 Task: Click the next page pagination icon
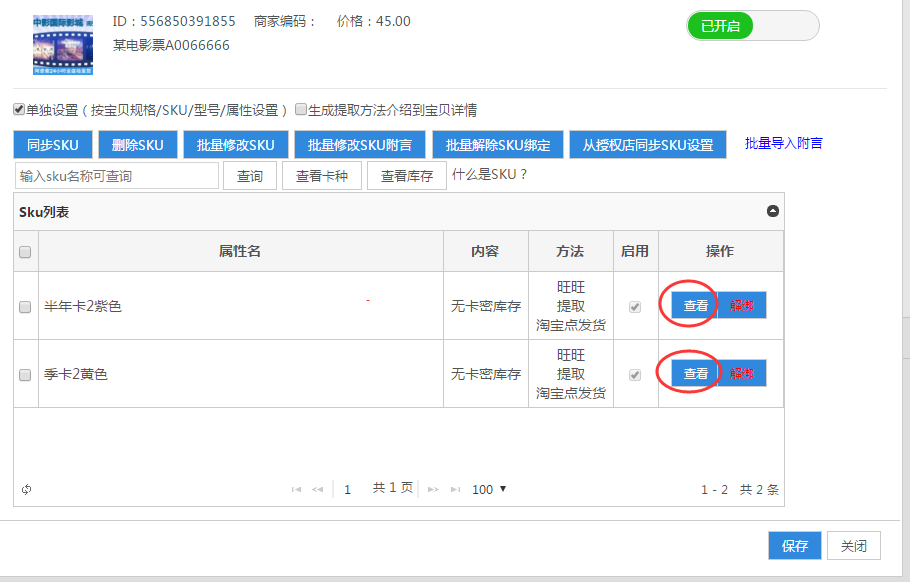point(433,490)
